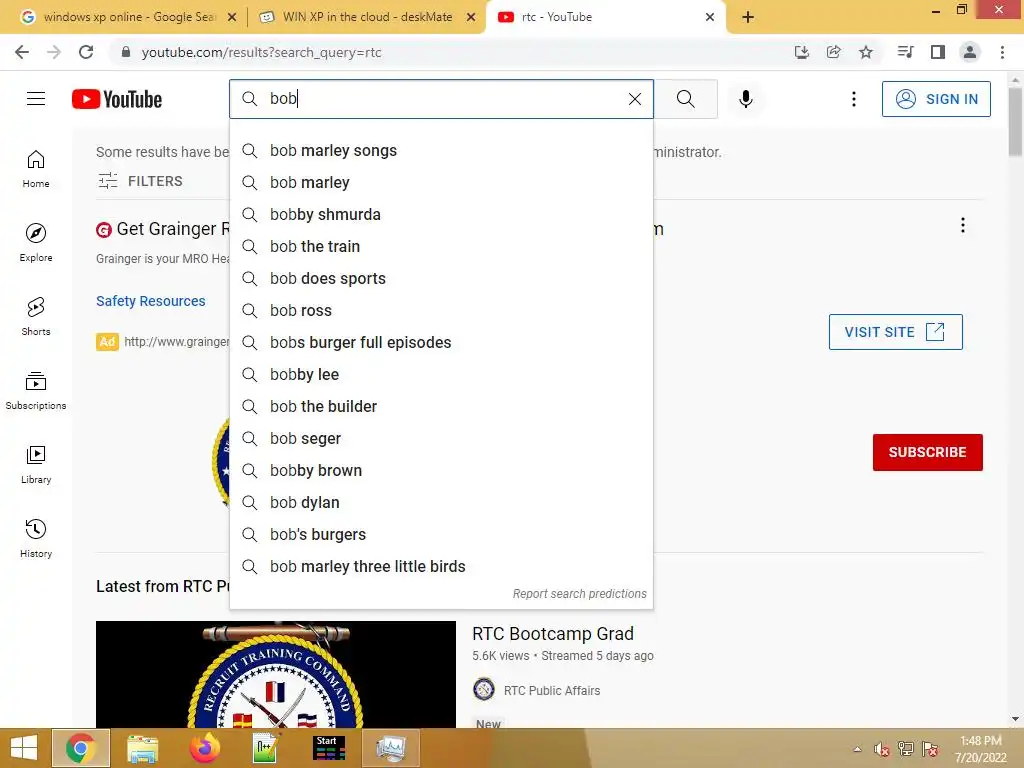The height and width of the screenshot is (768, 1024).
Task: Open Explore in the sidebar
Action: [x=36, y=243]
